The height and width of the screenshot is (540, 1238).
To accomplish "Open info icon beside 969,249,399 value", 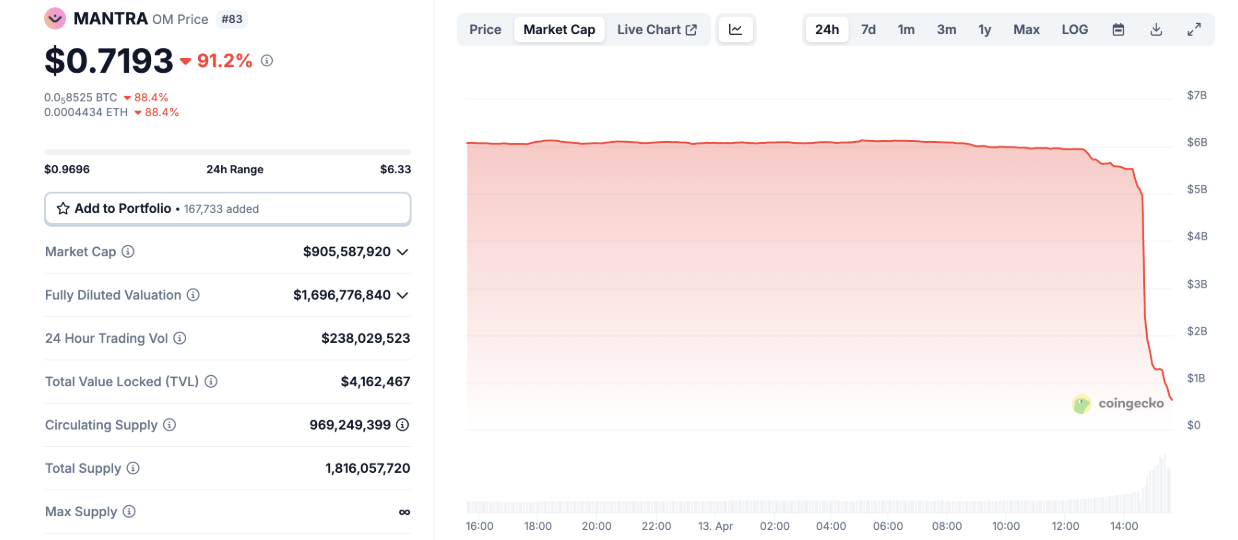I will coord(403,425).
